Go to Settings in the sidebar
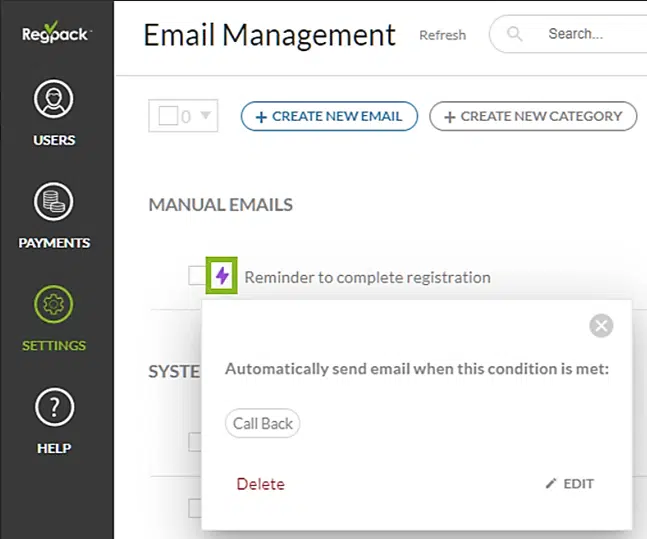The width and height of the screenshot is (647, 539). pyautogui.click(x=56, y=318)
